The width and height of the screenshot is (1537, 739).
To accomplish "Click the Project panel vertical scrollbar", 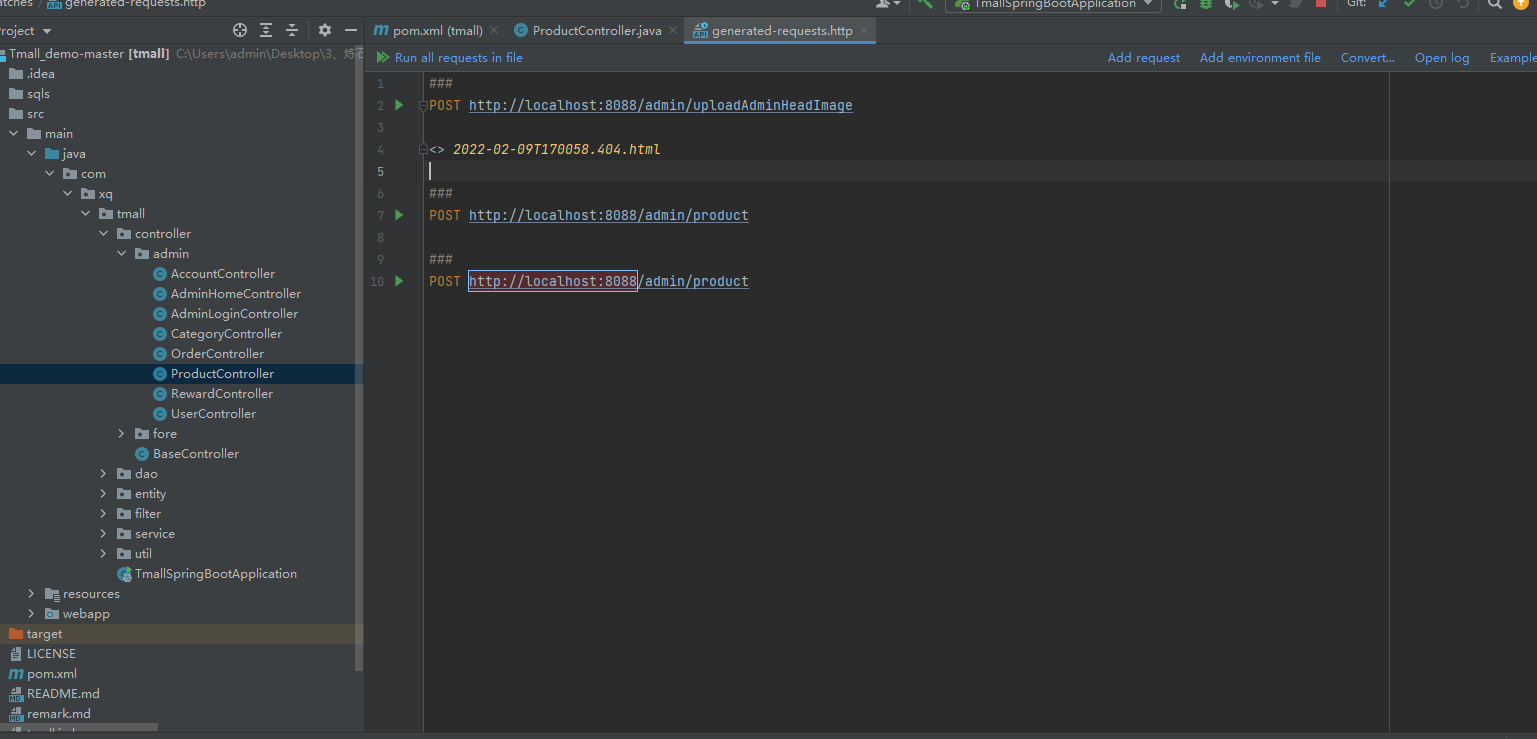I will pyautogui.click(x=360, y=360).
